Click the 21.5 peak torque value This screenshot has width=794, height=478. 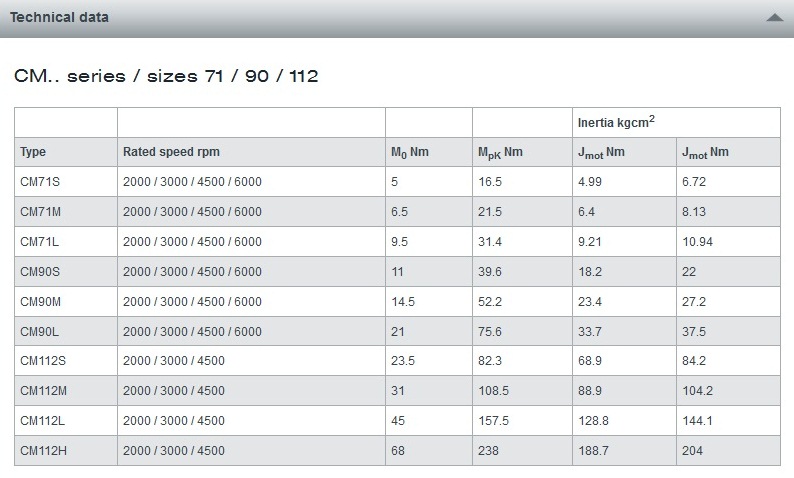click(490, 212)
